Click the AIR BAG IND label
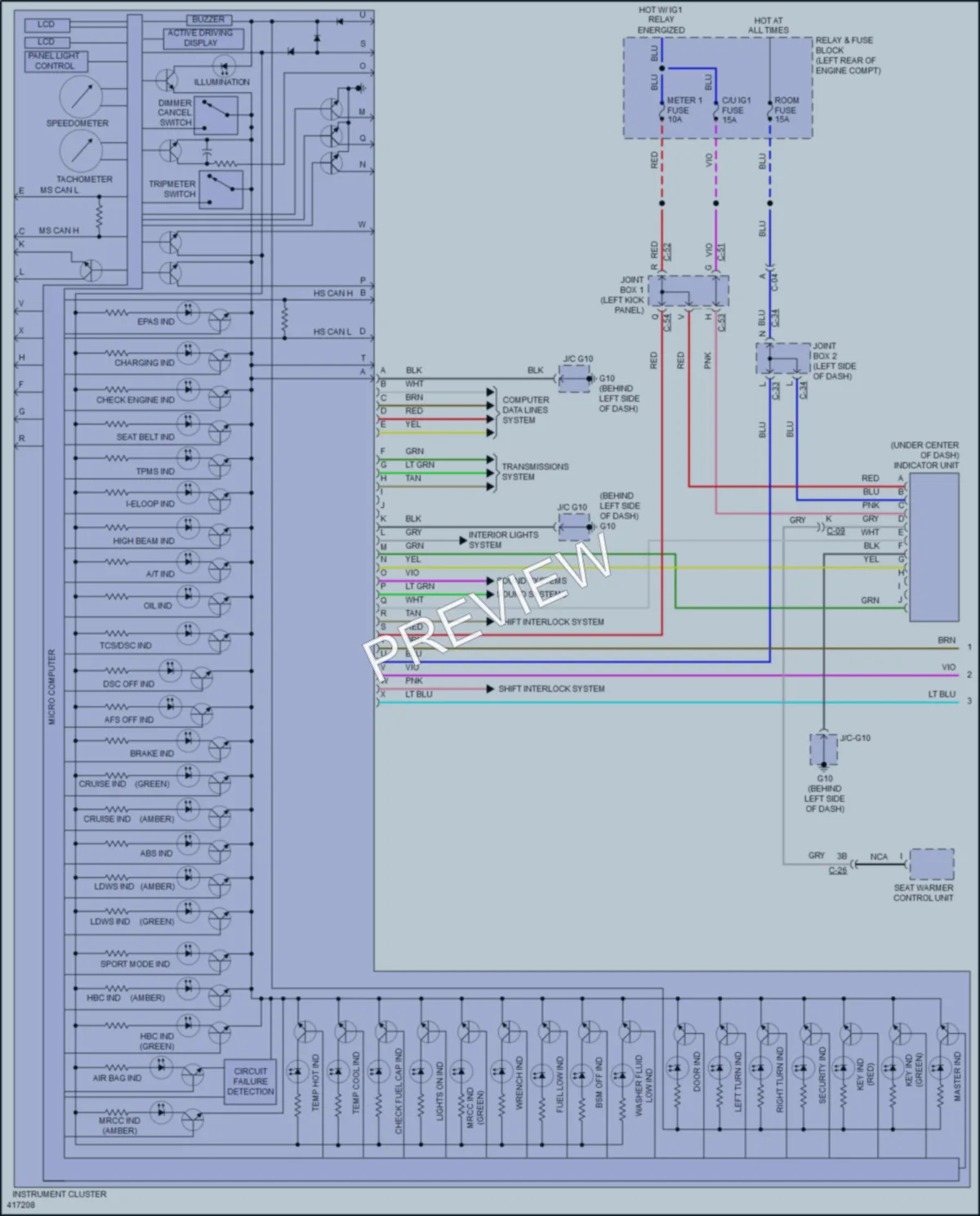The image size is (980, 1216). (x=117, y=1078)
